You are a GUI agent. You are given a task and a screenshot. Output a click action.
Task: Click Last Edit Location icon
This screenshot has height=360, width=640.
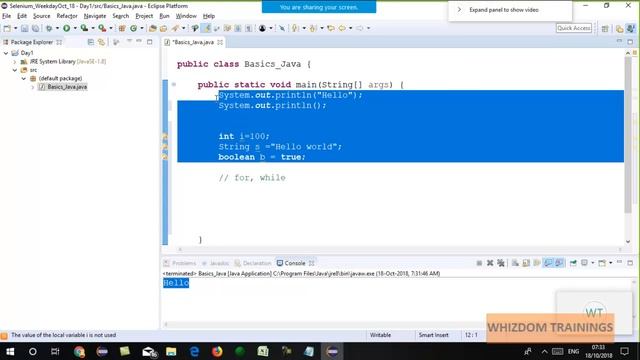(x=331, y=28)
